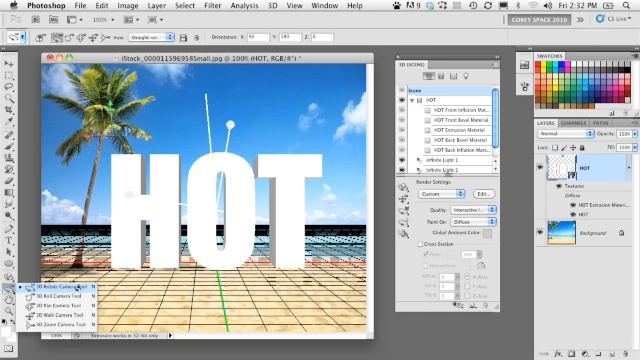Toggle Textures visibility under HOT layer
This screenshot has height=360, width=640.
tap(559, 186)
